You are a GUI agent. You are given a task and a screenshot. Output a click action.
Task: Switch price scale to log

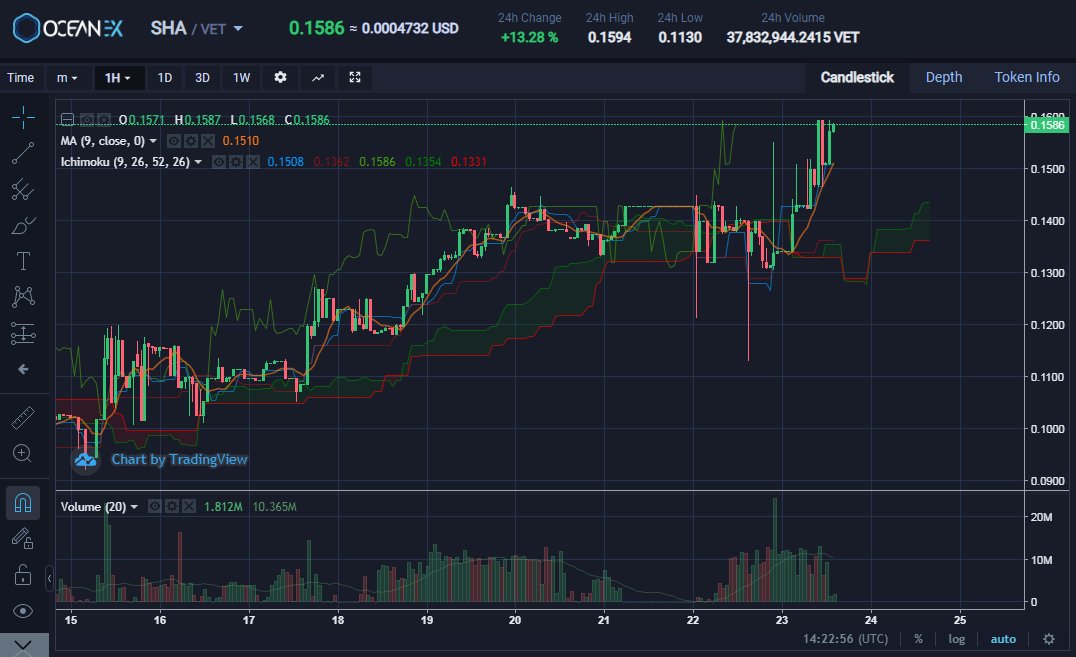[x=956, y=638]
